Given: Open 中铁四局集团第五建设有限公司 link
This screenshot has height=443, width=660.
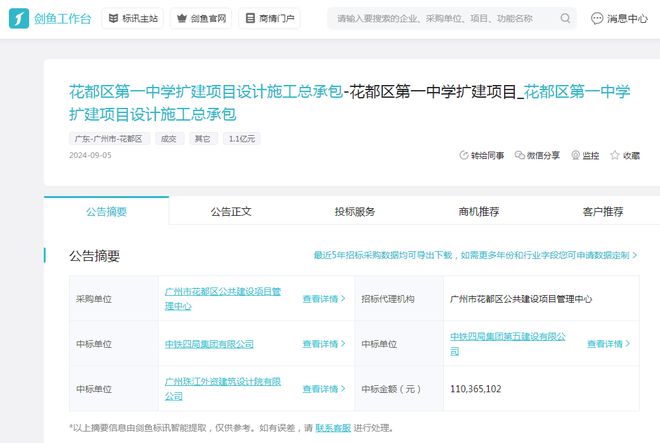Looking at the screenshot, I should (508, 344).
